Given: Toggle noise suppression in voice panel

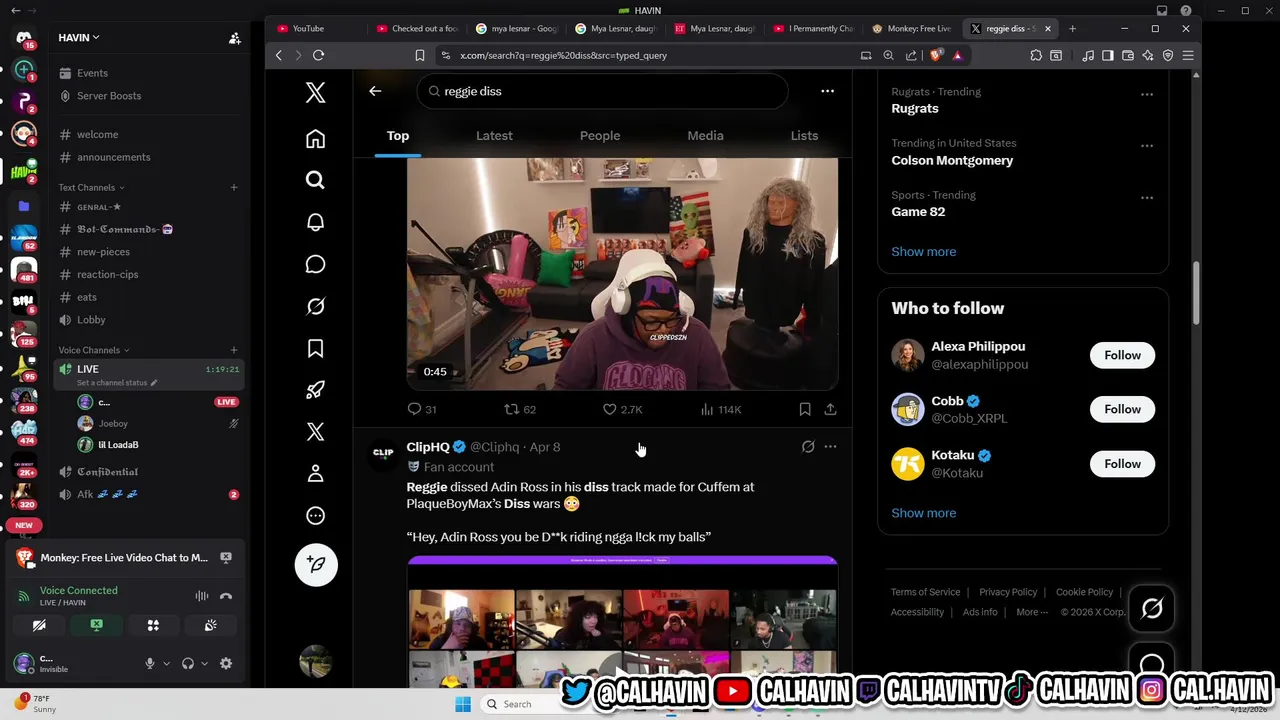Looking at the screenshot, I should 202,596.
